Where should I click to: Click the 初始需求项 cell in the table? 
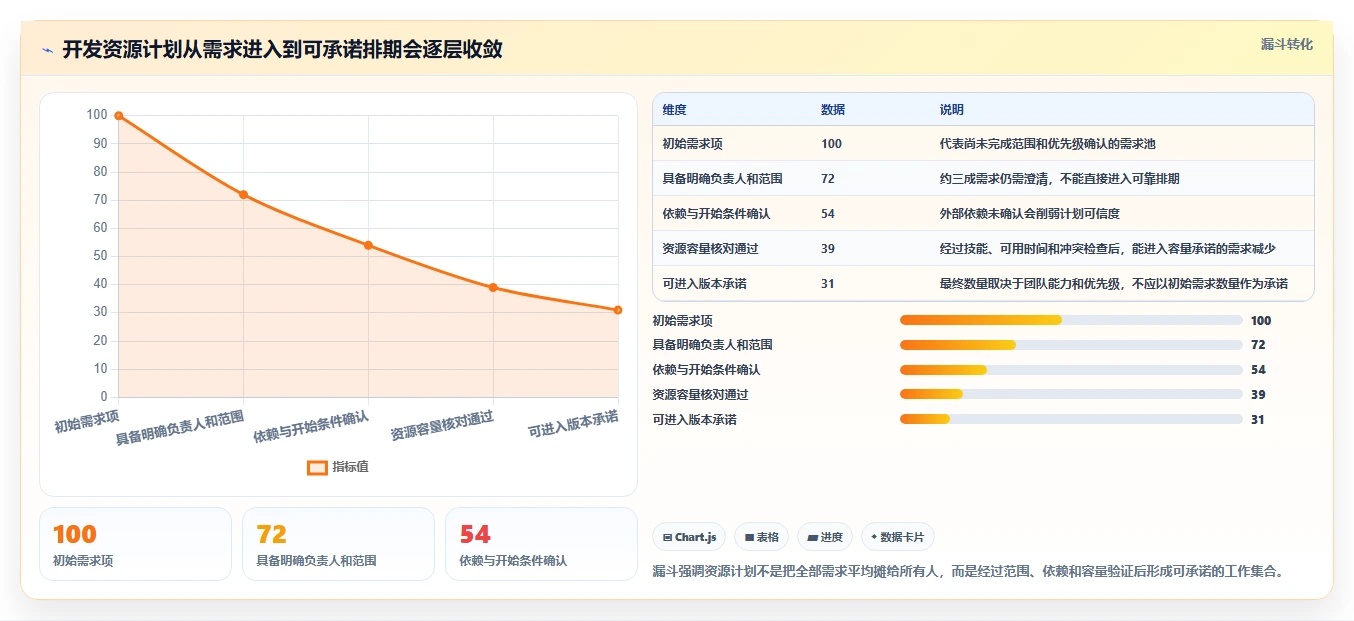coord(692,144)
